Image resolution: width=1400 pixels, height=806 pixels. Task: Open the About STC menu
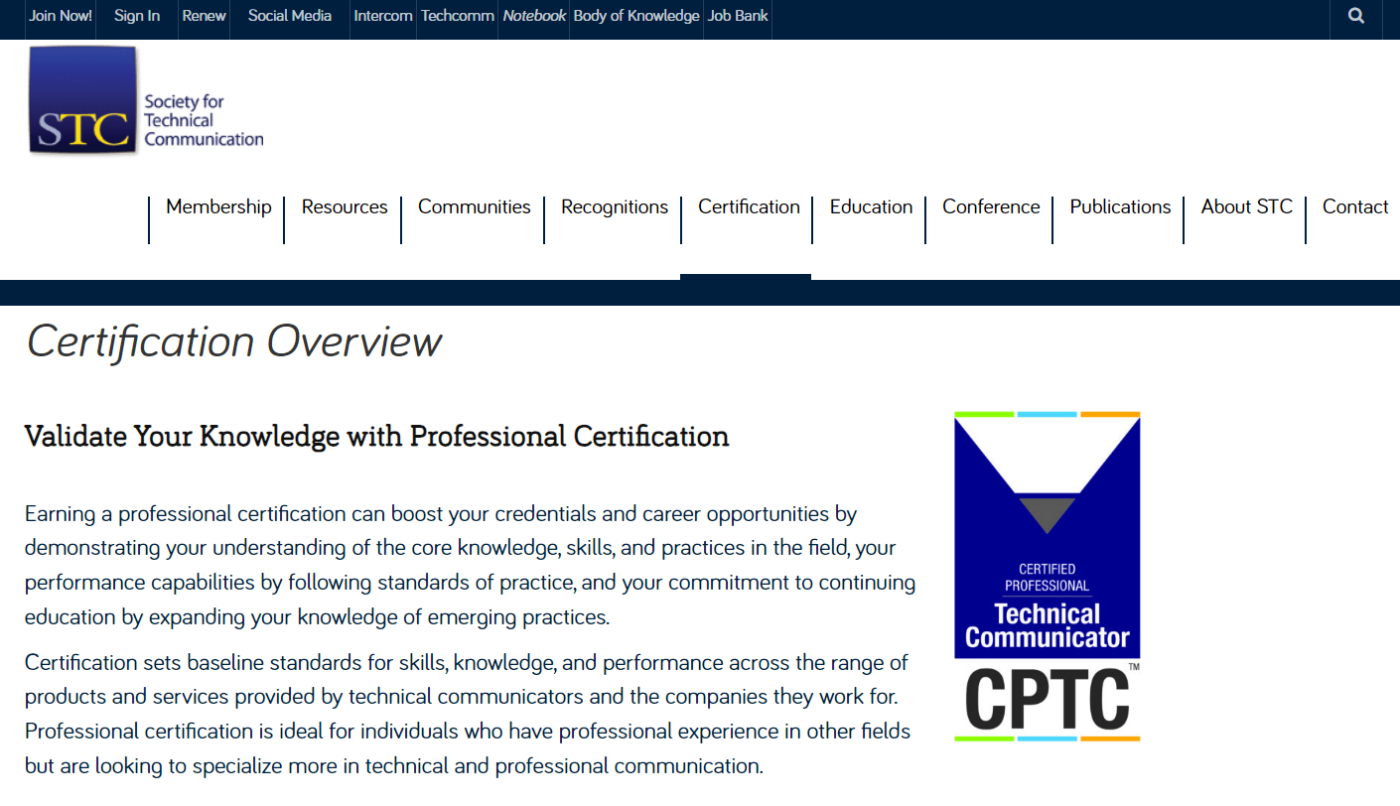pyautogui.click(x=1247, y=207)
